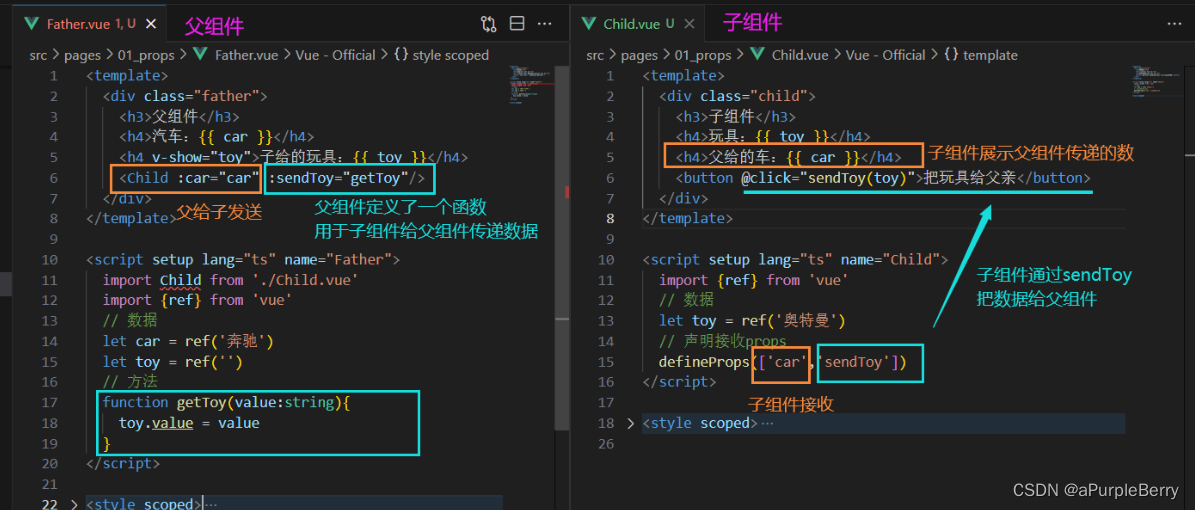
Task: Click 'class="child"' in Child.vue
Action: coord(754,96)
